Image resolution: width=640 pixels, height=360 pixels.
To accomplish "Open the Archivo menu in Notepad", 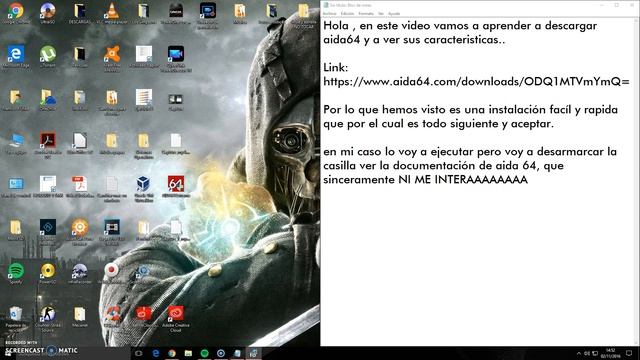I will (329, 13).
